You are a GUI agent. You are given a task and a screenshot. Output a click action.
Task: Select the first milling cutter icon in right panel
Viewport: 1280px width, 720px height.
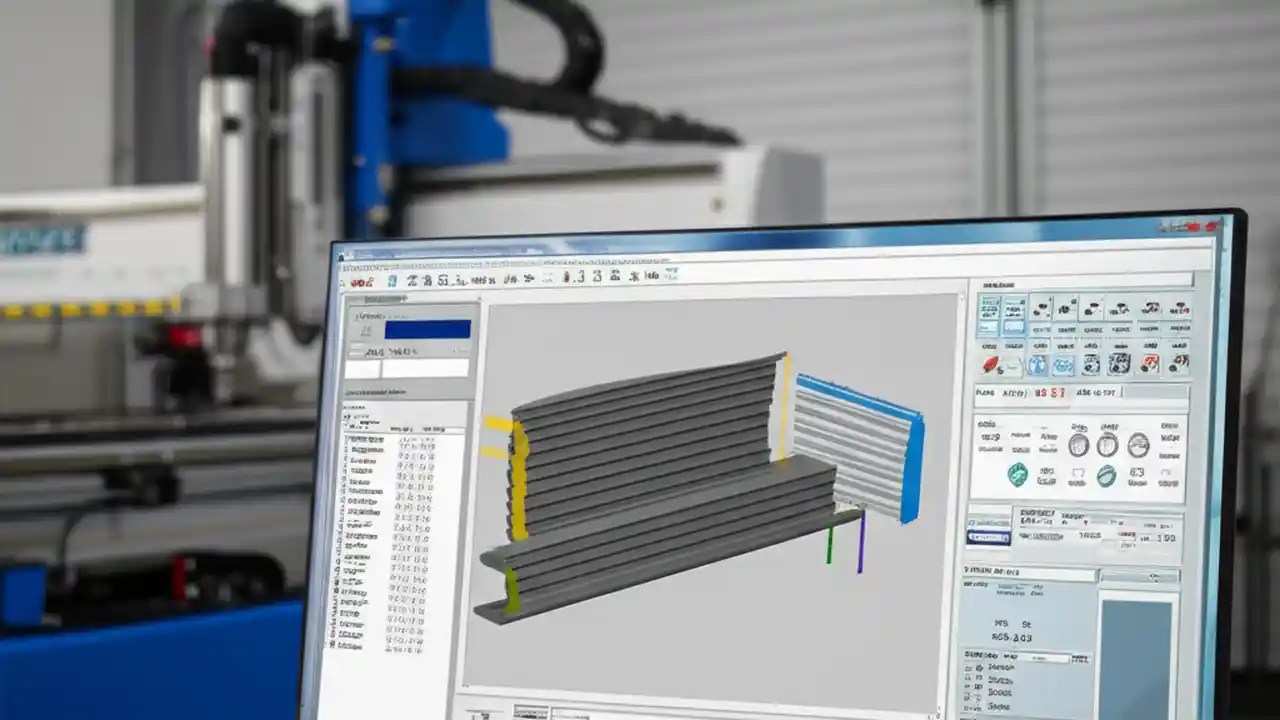click(x=1041, y=309)
